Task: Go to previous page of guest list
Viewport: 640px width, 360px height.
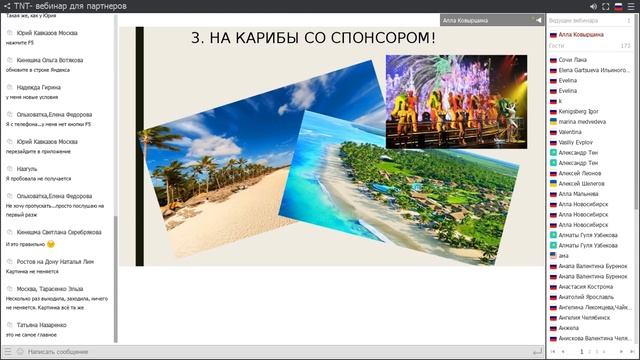Action: 563,351
